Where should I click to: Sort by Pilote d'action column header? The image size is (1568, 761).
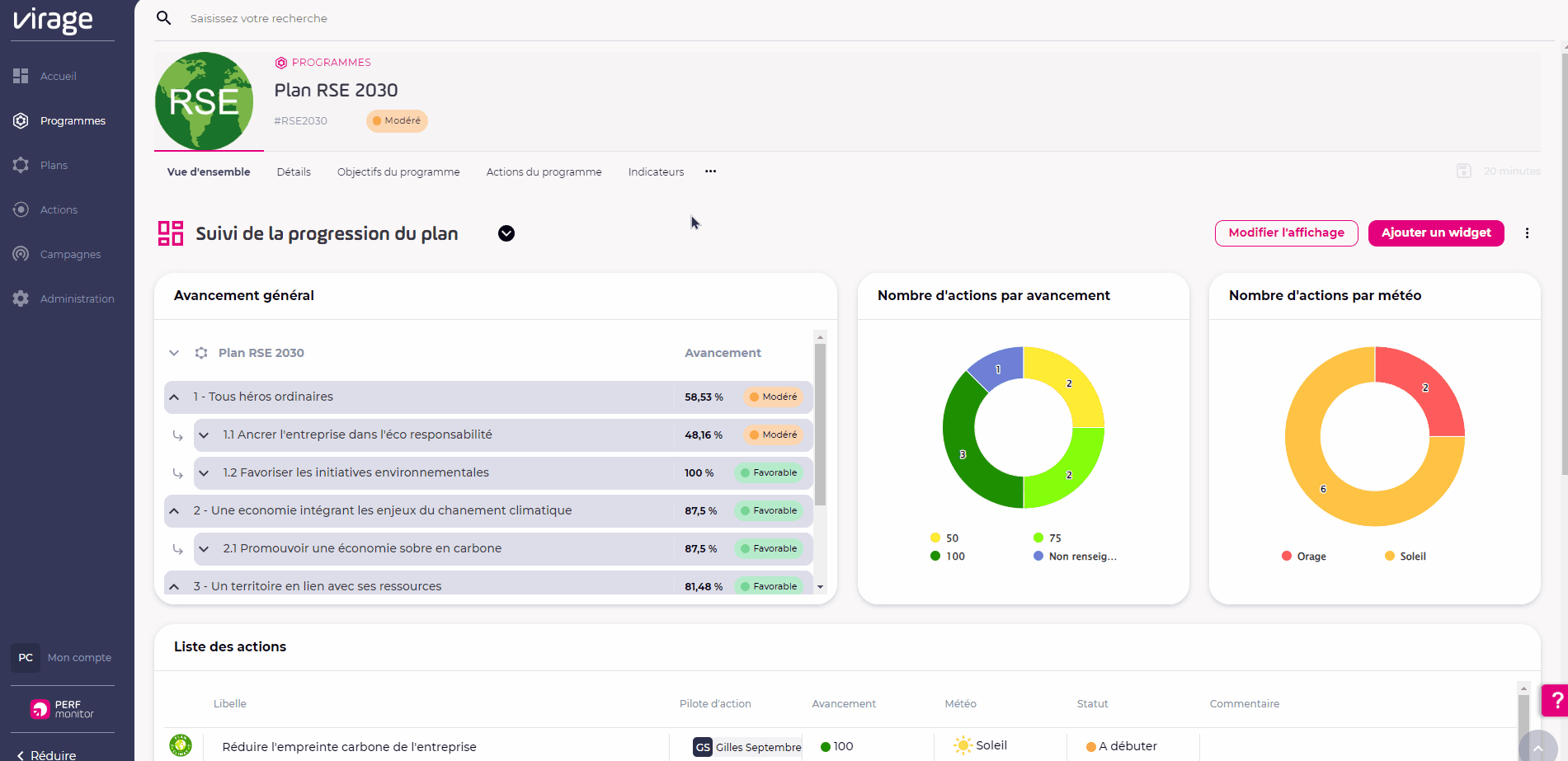tap(715, 703)
